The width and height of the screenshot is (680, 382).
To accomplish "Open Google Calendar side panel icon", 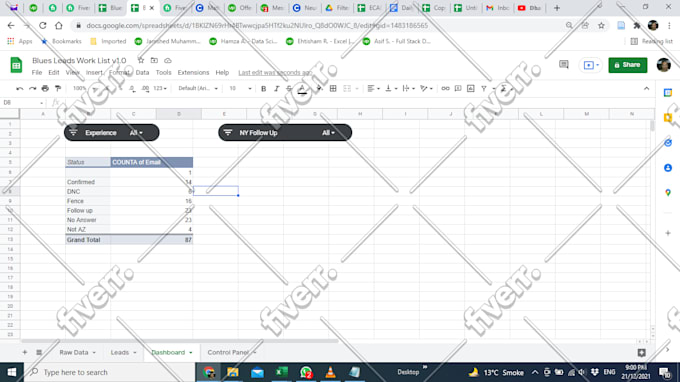I will coord(668,93).
